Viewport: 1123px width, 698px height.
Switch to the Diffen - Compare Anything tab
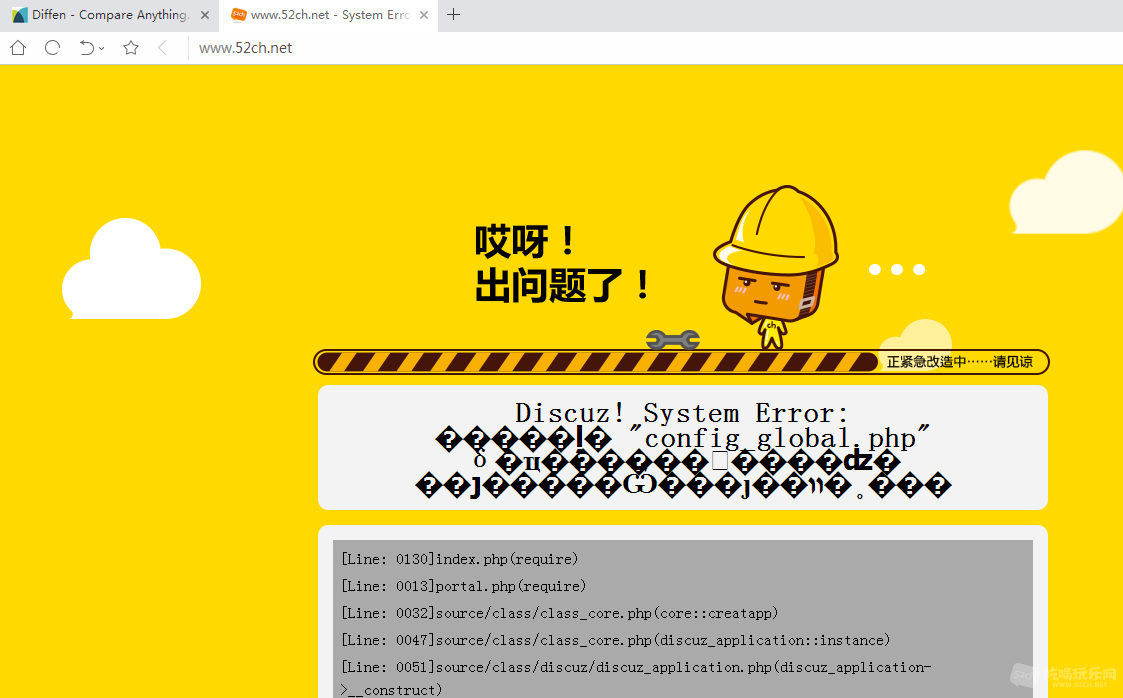tap(109, 15)
